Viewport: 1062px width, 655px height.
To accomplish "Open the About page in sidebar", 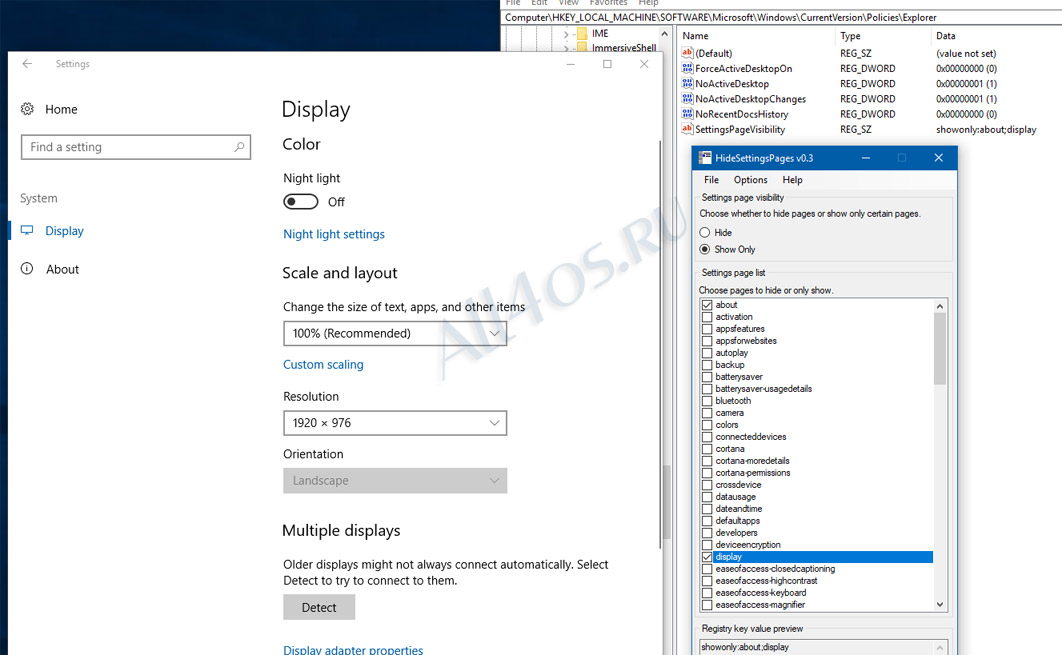I will pos(62,269).
